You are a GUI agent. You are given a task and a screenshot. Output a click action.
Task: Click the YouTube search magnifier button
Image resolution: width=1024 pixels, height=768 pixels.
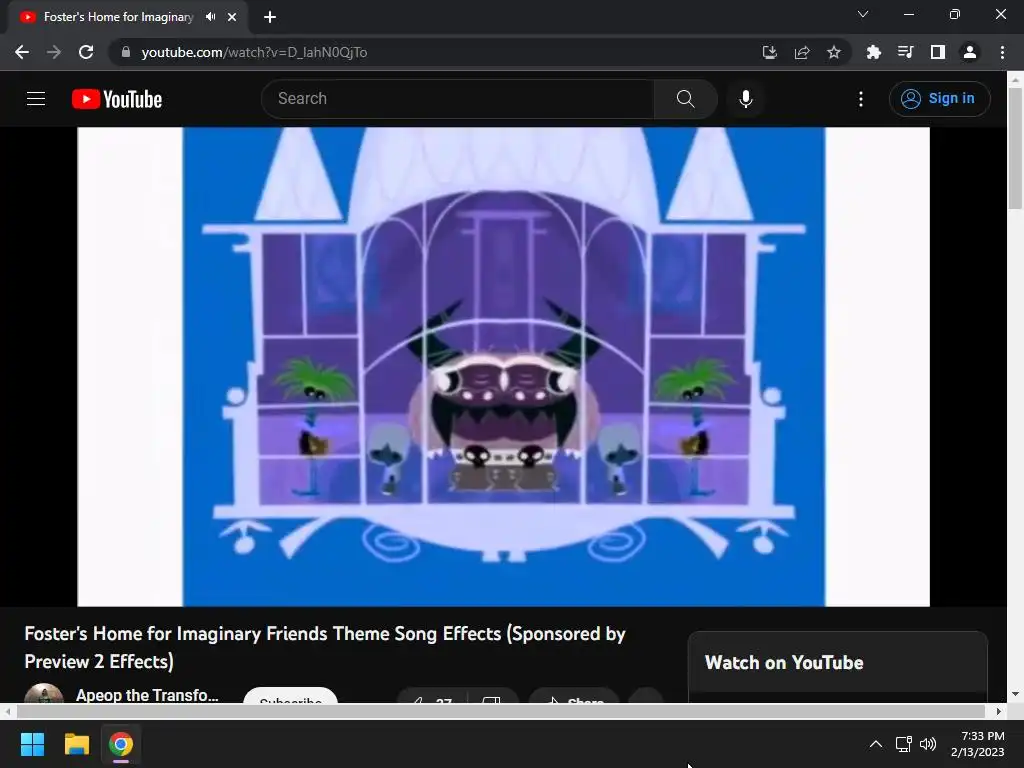pos(685,99)
